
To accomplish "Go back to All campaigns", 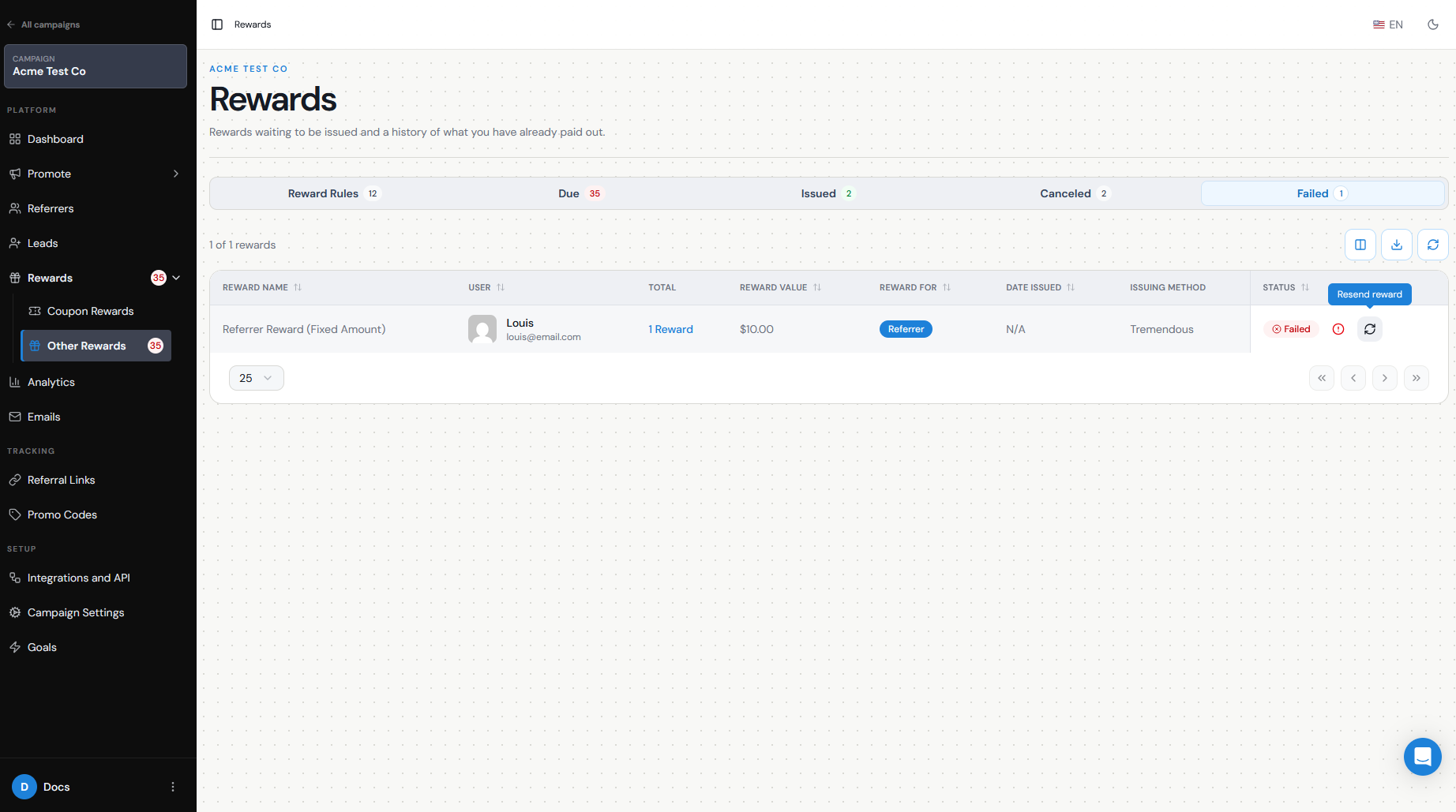I will pyautogui.click(x=43, y=24).
